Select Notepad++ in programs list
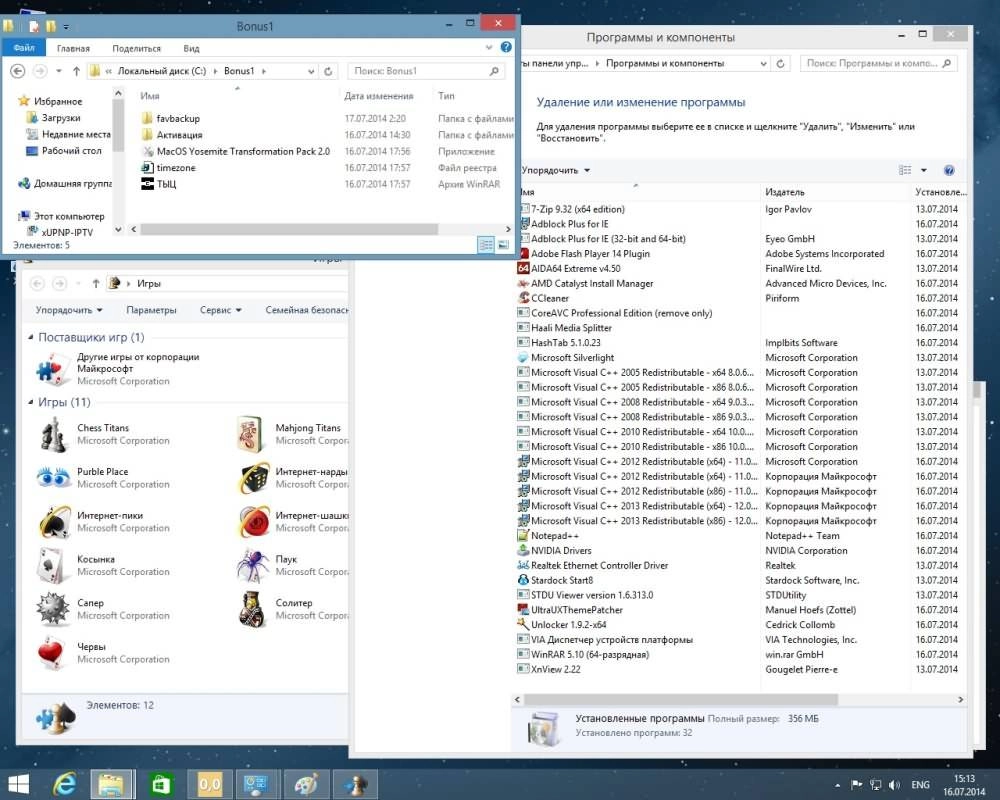Image resolution: width=1000 pixels, height=800 pixels. click(x=554, y=536)
